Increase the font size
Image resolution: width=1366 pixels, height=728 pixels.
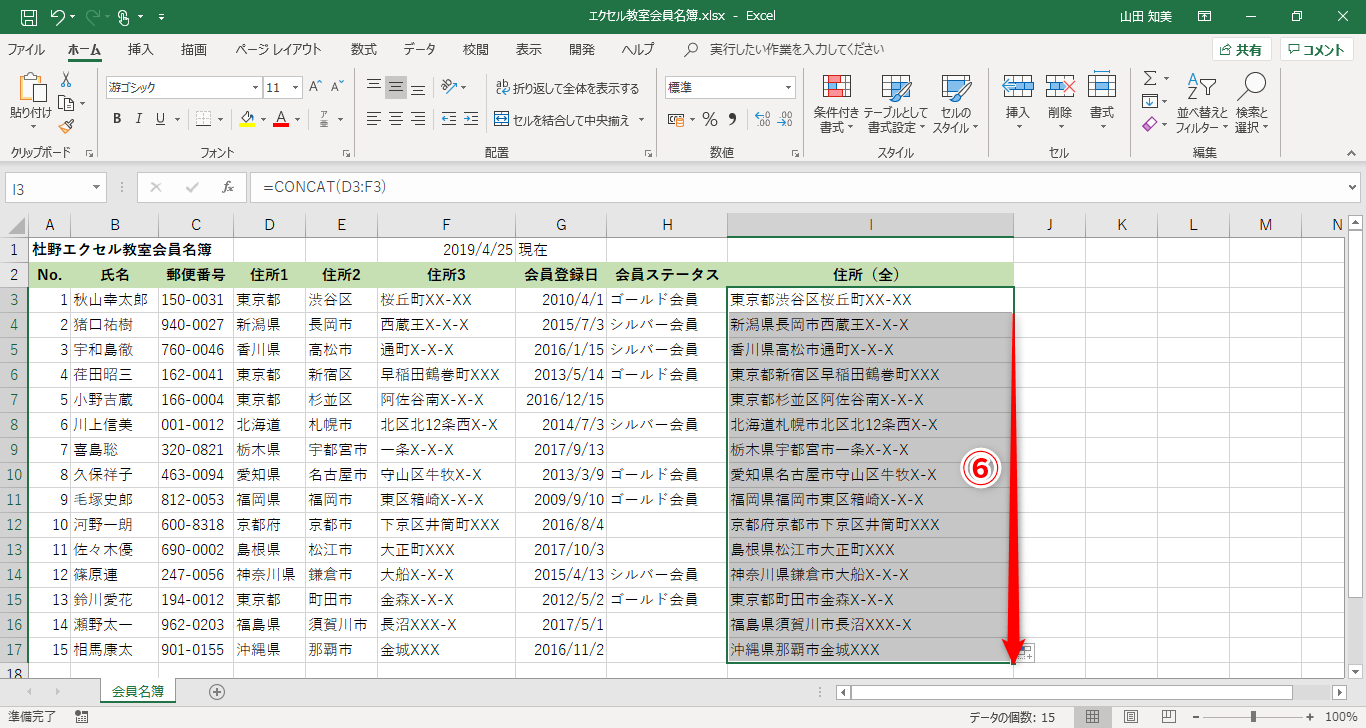coord(315,87)
